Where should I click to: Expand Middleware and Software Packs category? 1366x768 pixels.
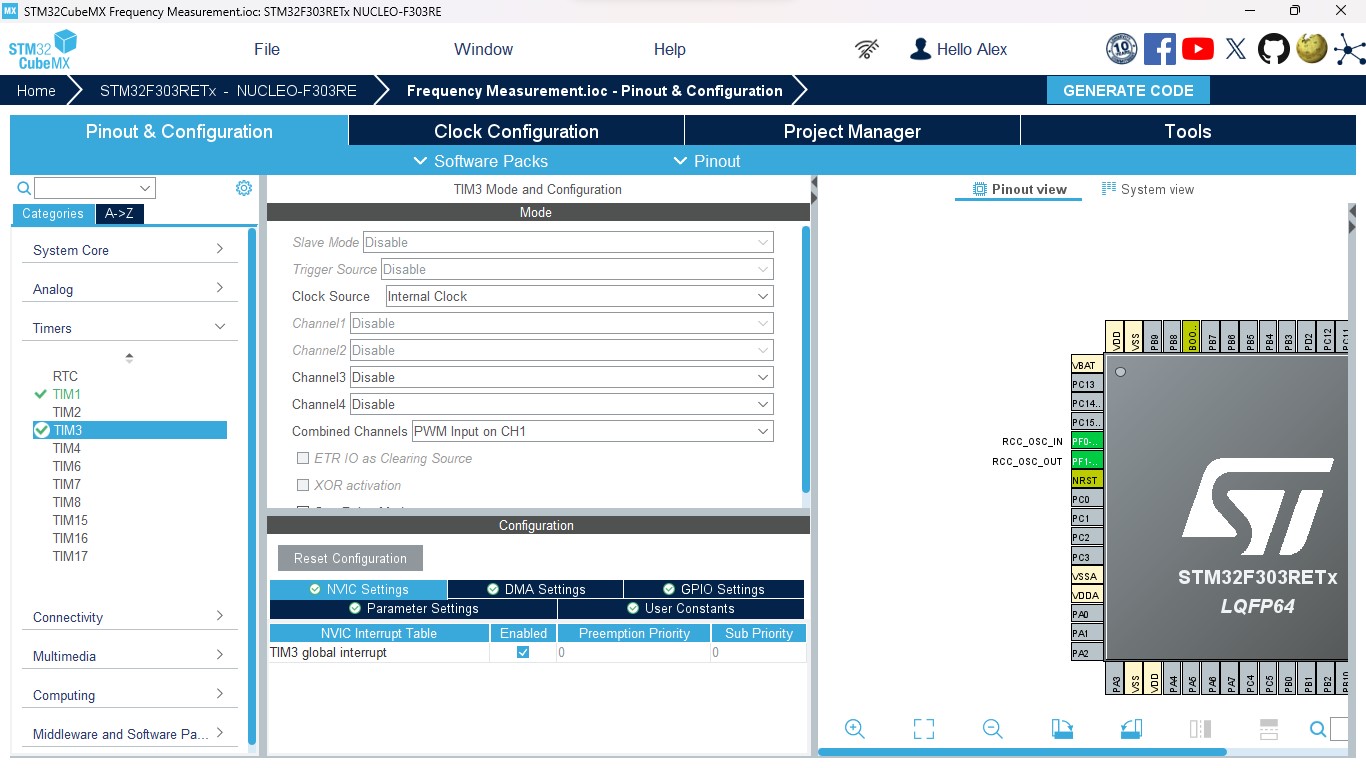(x=129, y=734)
